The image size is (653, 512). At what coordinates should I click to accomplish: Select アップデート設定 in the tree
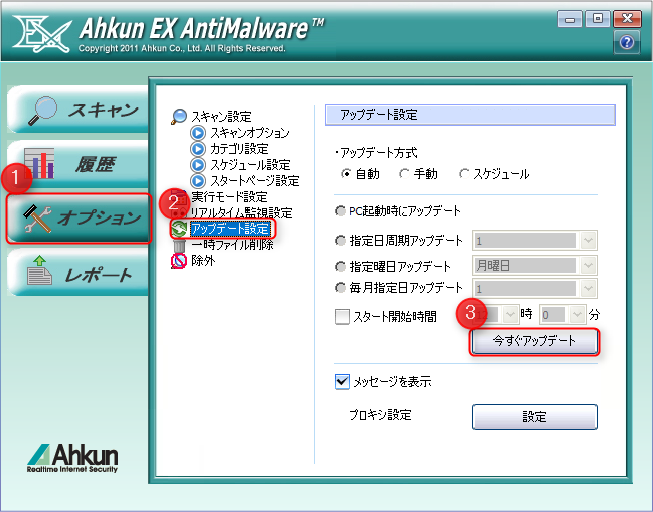click(230, 229)
